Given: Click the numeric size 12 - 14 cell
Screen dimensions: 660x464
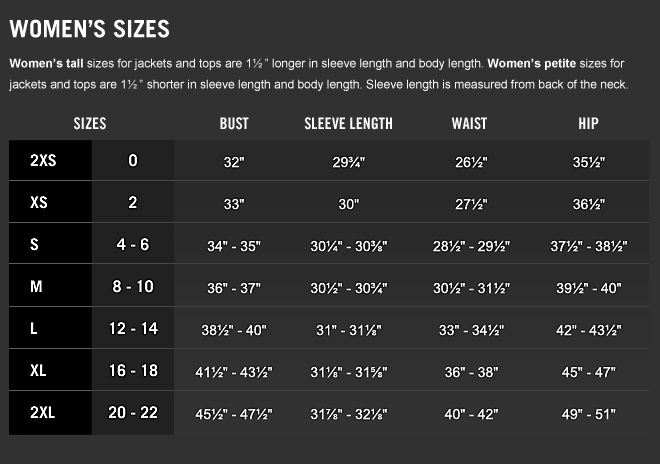Looking at the screenshot, I should [x=132, y=329].
